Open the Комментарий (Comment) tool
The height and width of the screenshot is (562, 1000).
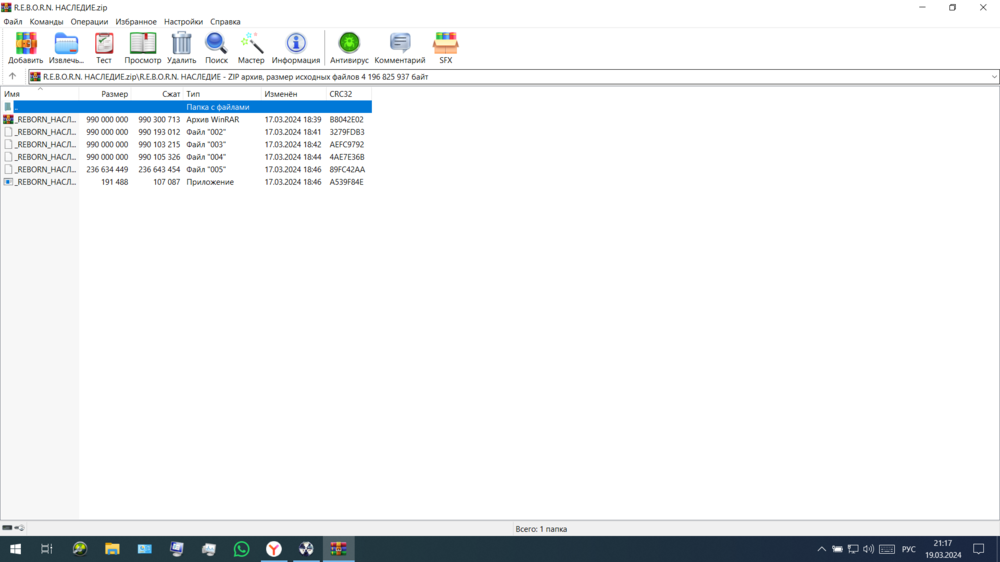click(400, 47)
